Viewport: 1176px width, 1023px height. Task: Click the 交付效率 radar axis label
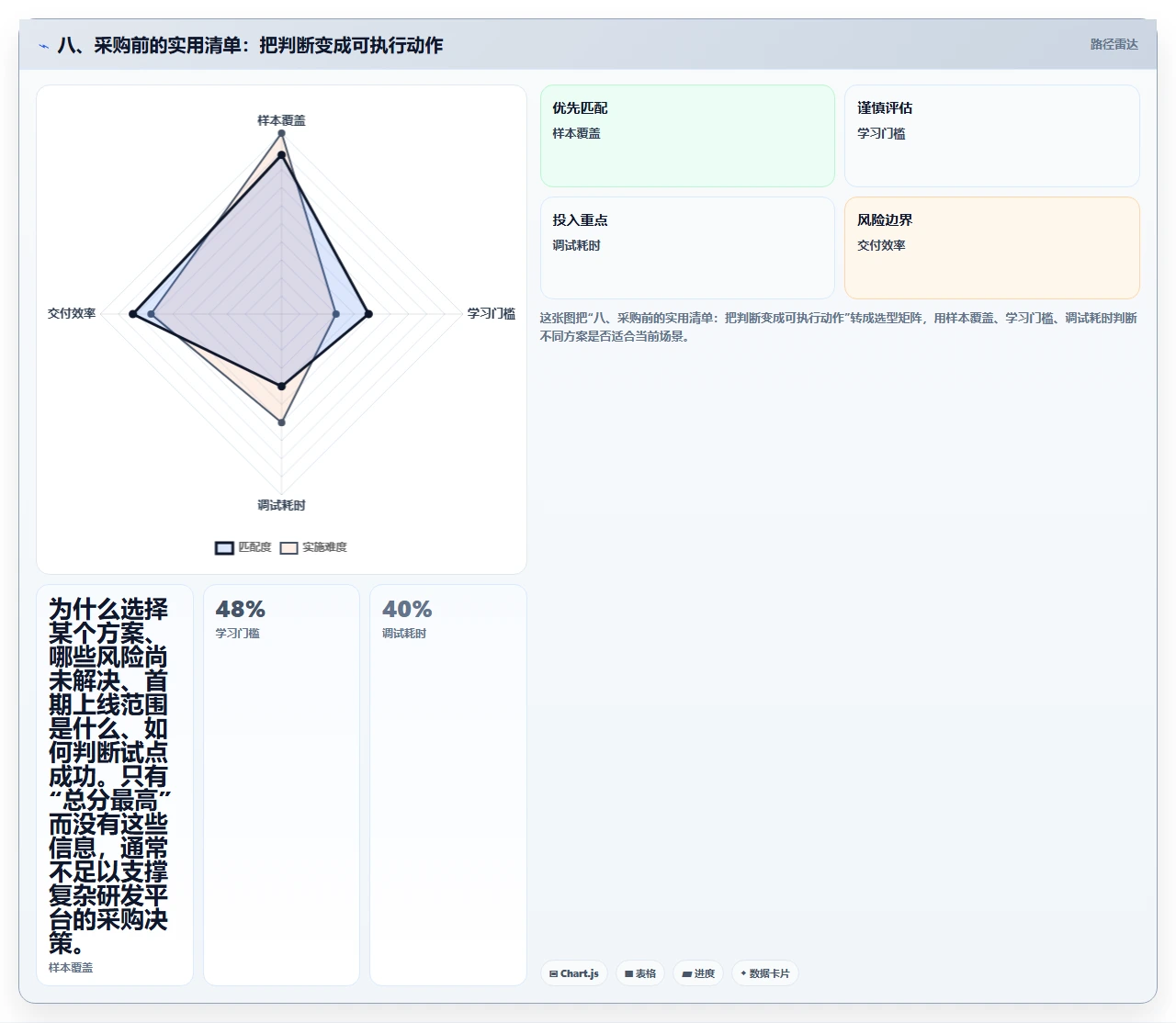click(72, 313)
